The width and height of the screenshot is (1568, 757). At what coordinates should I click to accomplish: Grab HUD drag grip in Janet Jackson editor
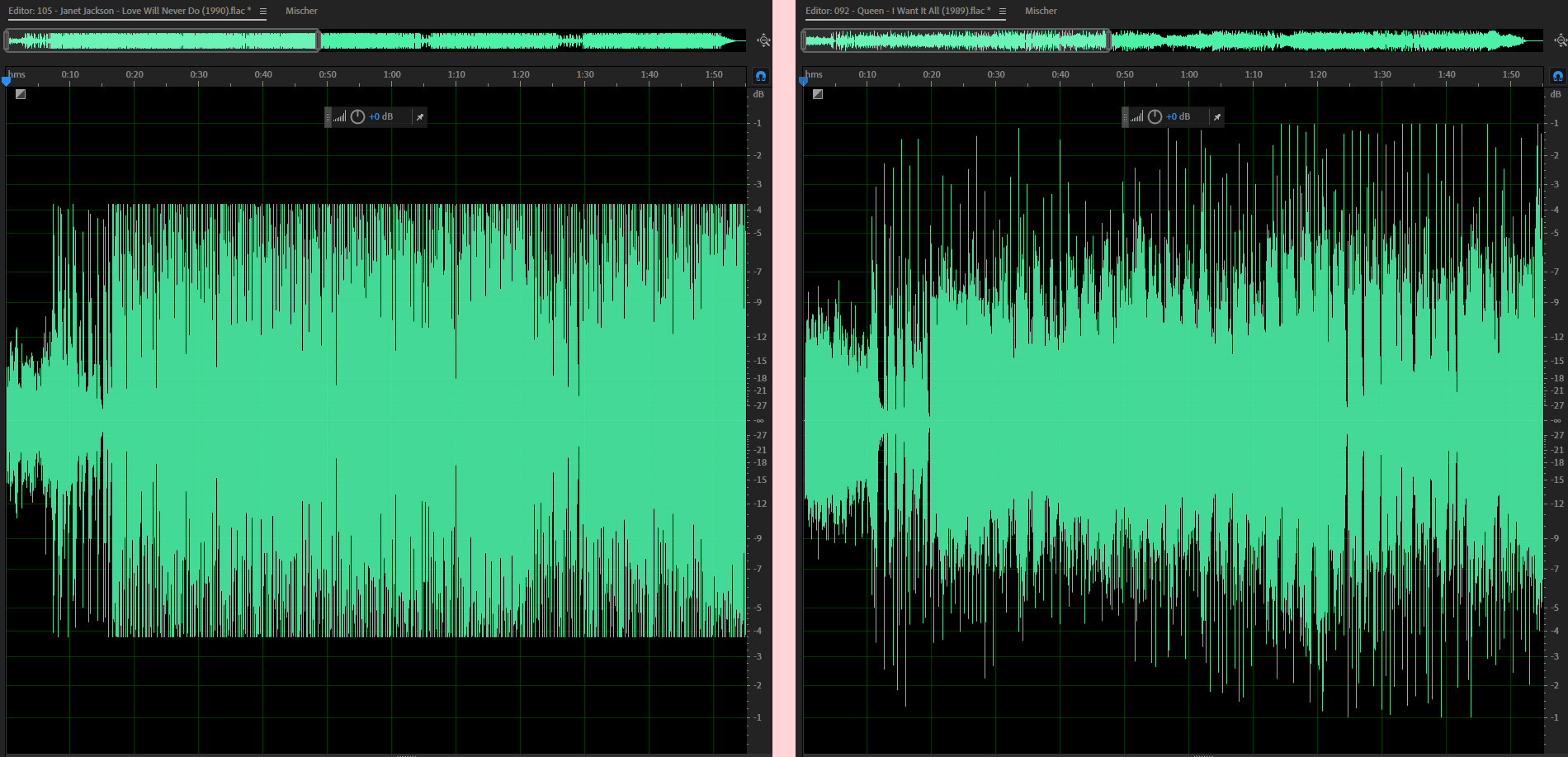pyautogui.click(x=328, y=117)
